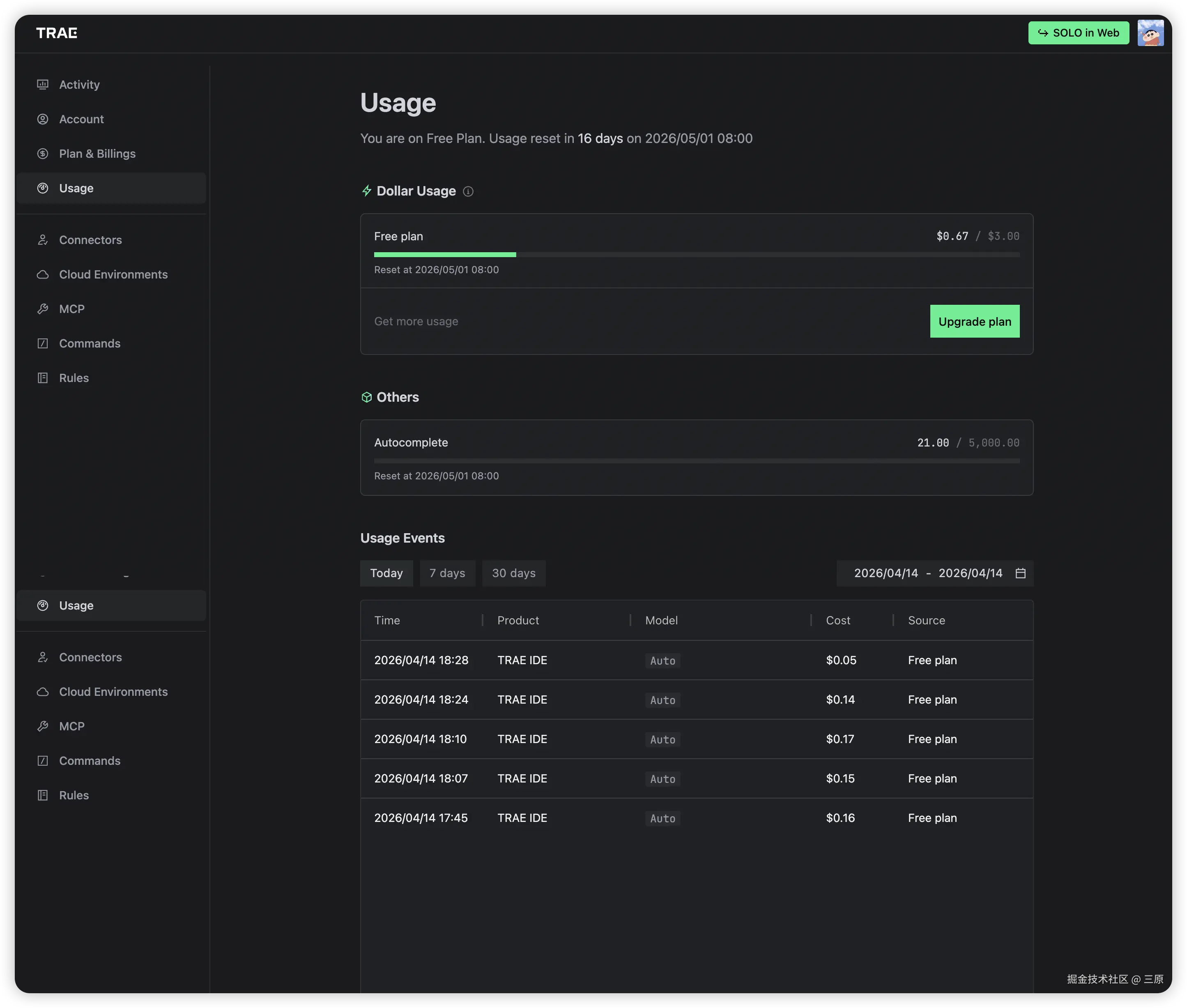Open Connectors in upper sidebar

[90, 240]
